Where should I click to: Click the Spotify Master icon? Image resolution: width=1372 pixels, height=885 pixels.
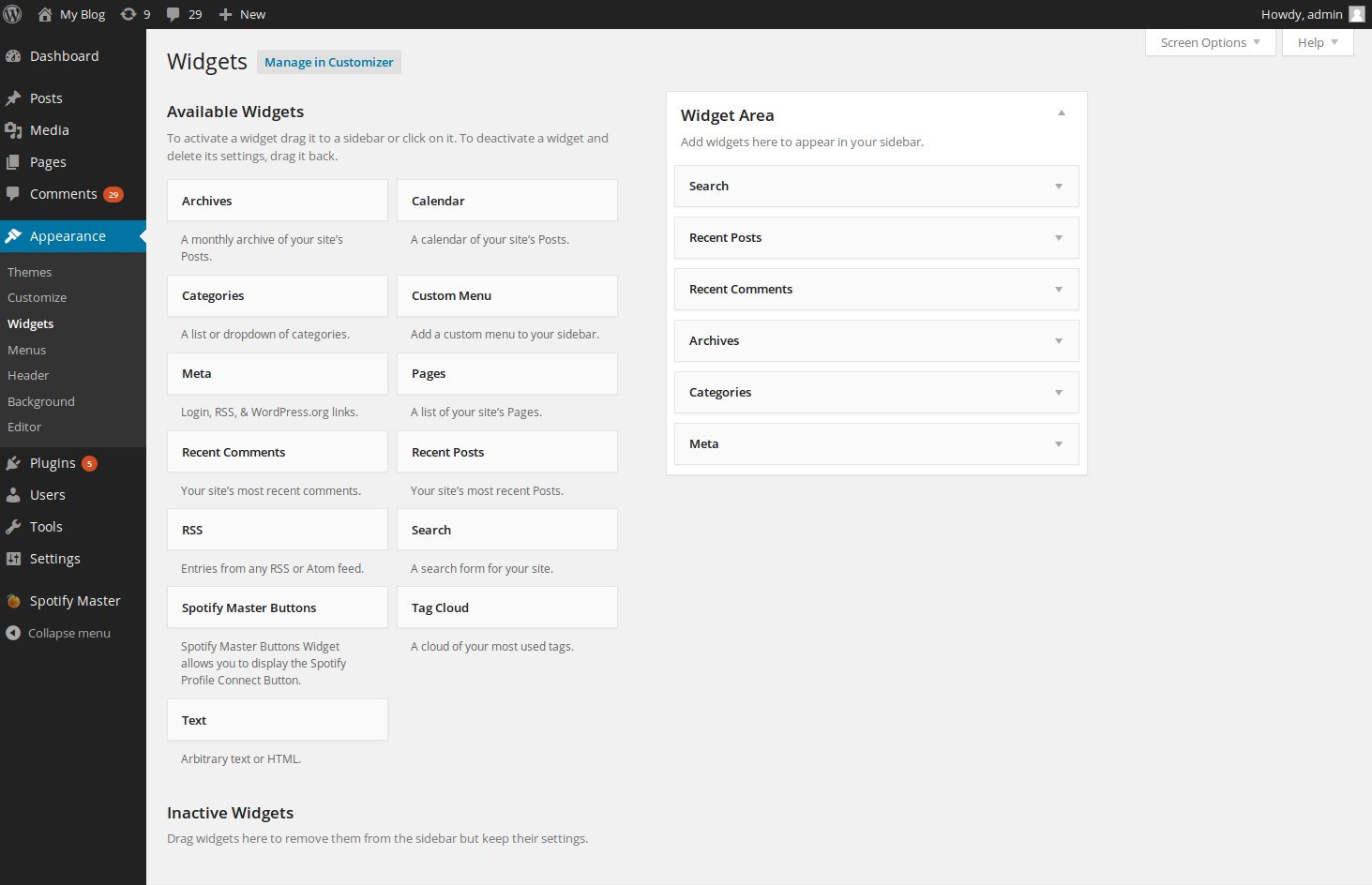13,601
